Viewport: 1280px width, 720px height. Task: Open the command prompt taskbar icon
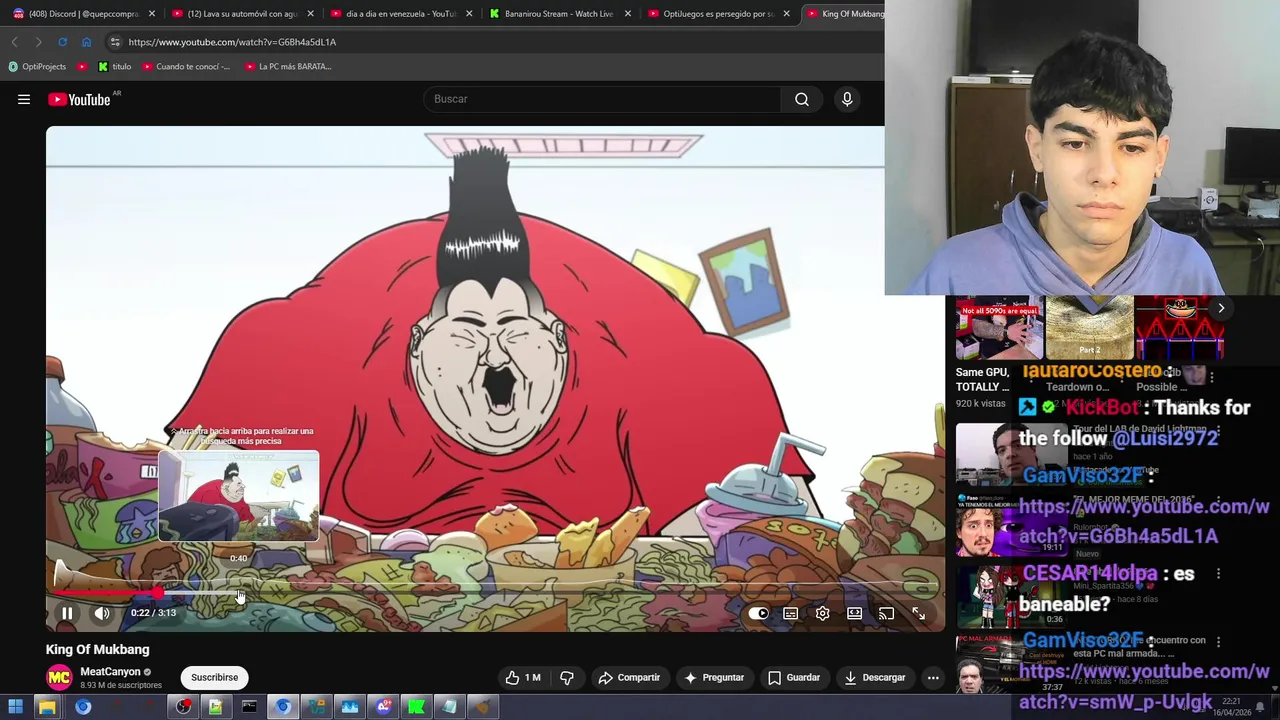tap(249, 707)
